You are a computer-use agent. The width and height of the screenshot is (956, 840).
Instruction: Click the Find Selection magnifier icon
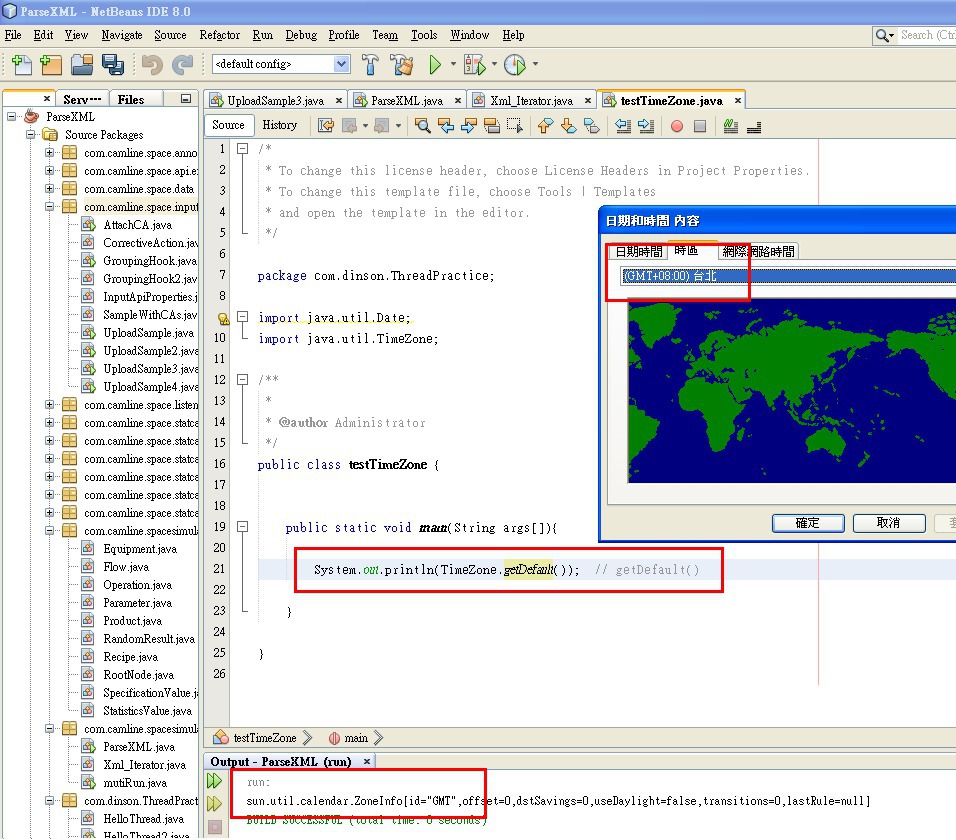[423, 126]
